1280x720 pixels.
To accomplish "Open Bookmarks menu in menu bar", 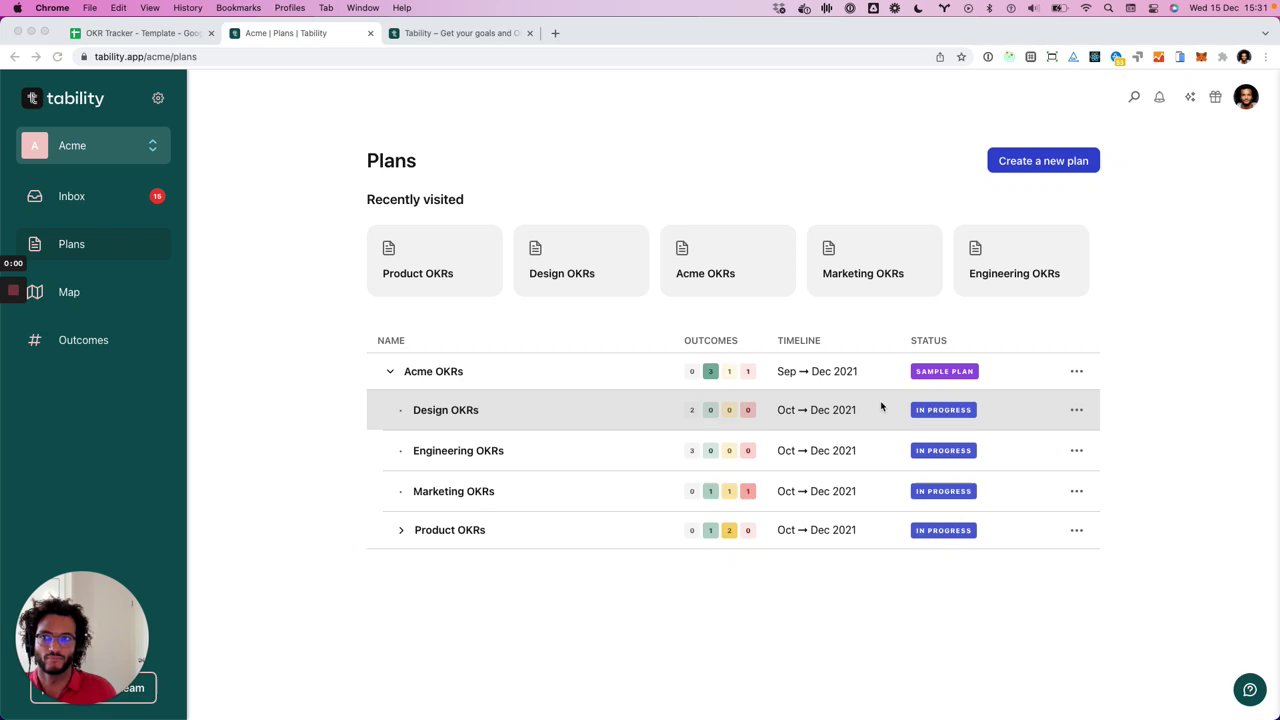I will click(238, 8).
